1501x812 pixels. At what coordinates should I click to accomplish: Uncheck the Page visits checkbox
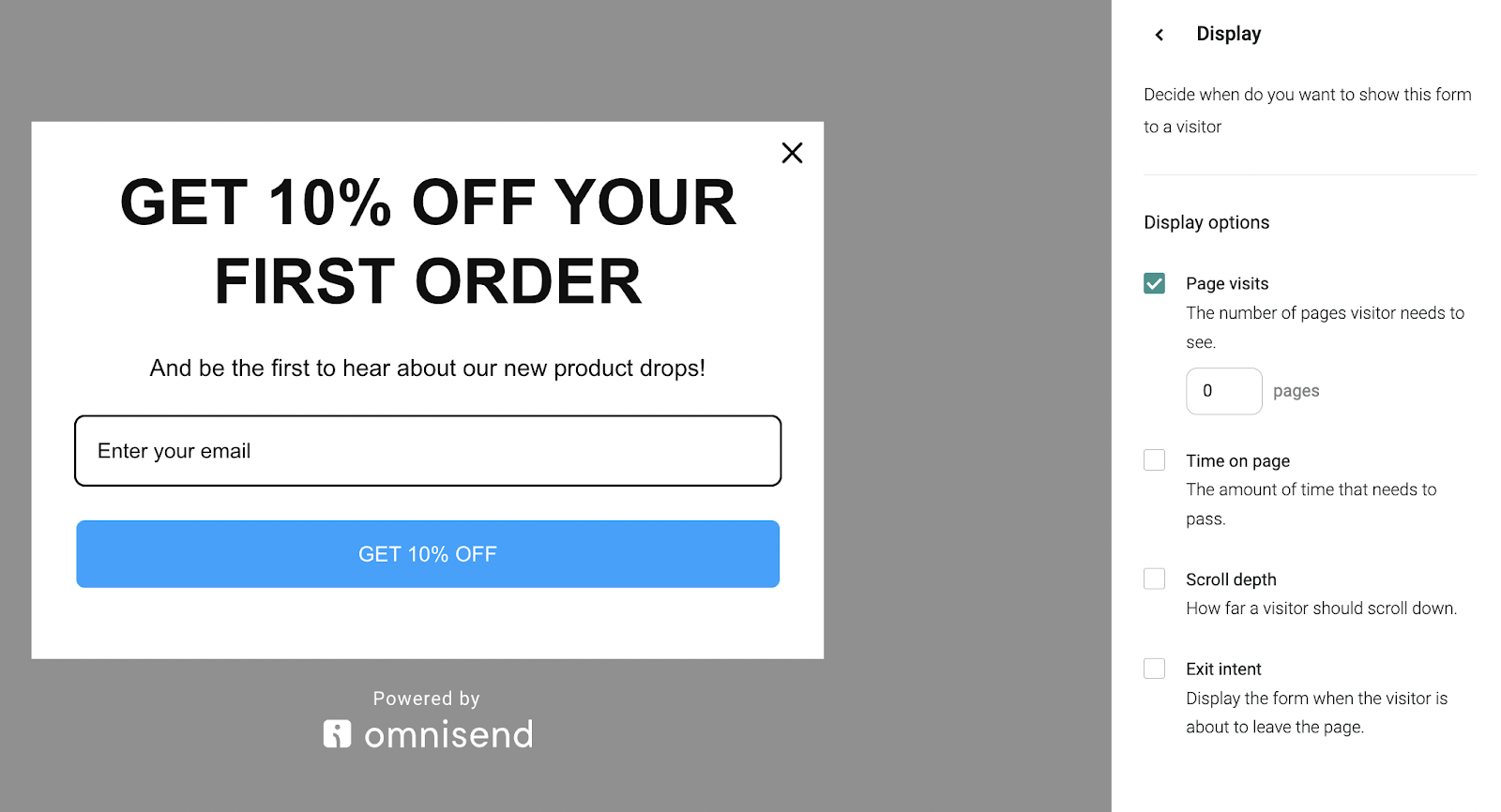click(1154, 283)
